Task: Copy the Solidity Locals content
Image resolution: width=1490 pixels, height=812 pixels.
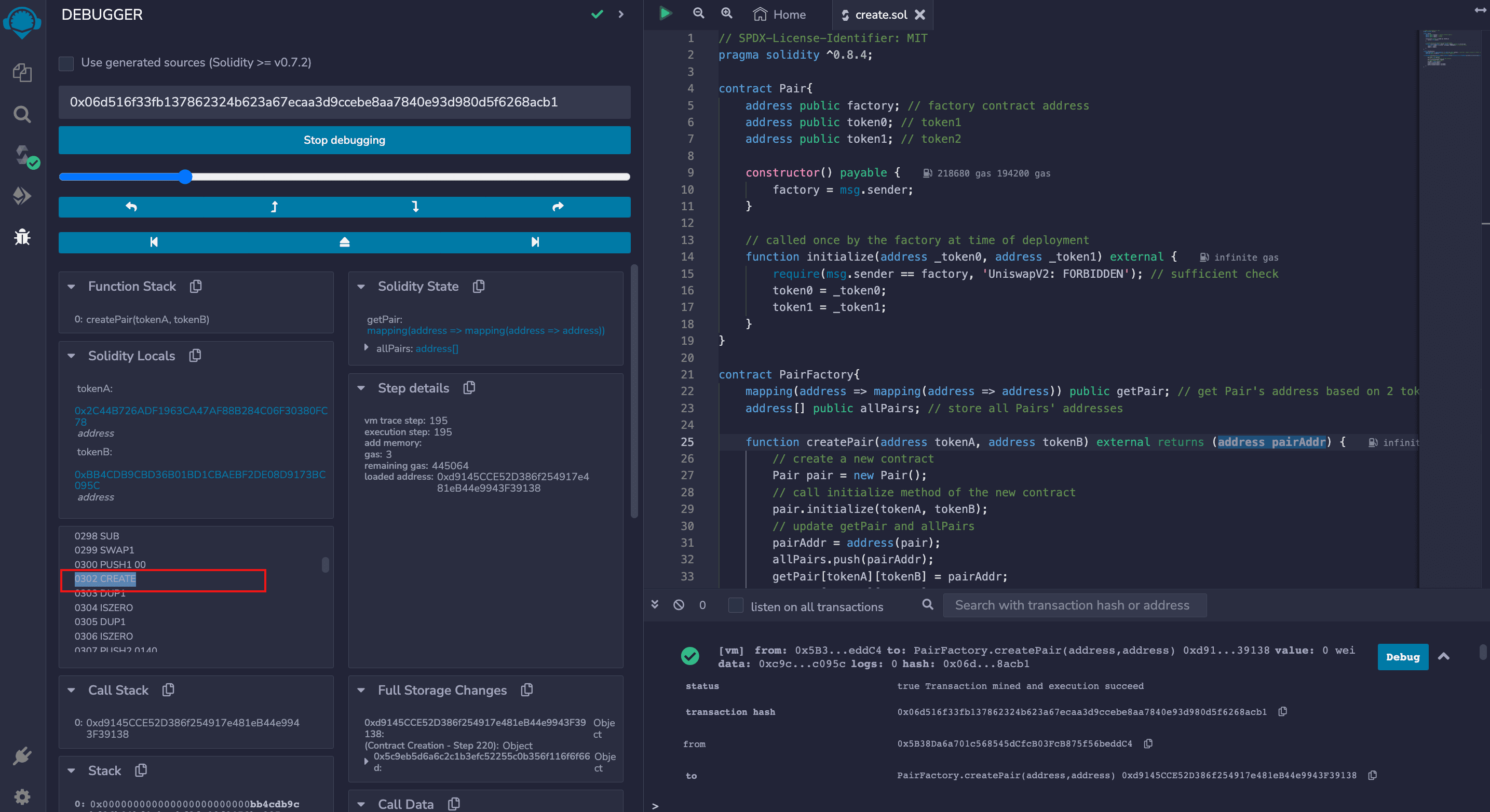Action: (195, 356)
